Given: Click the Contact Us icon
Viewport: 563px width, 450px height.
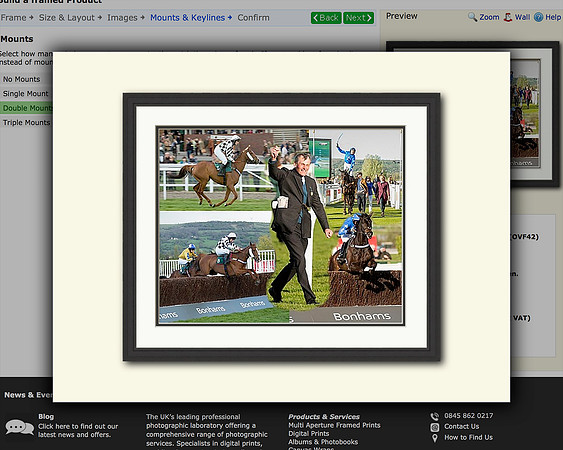Looking at the screenshot, I should 435,427.
